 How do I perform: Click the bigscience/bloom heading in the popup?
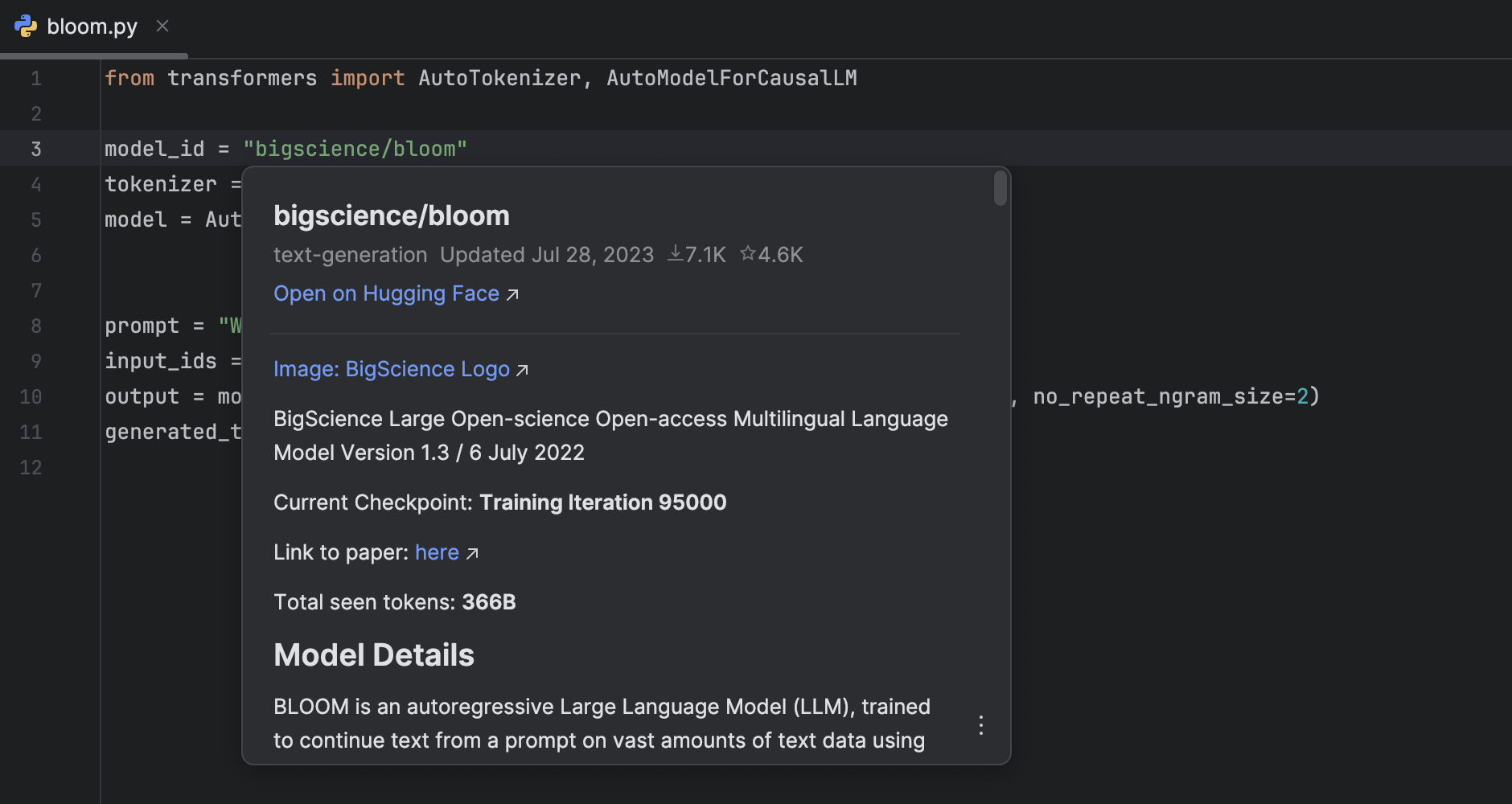[391, 215]
